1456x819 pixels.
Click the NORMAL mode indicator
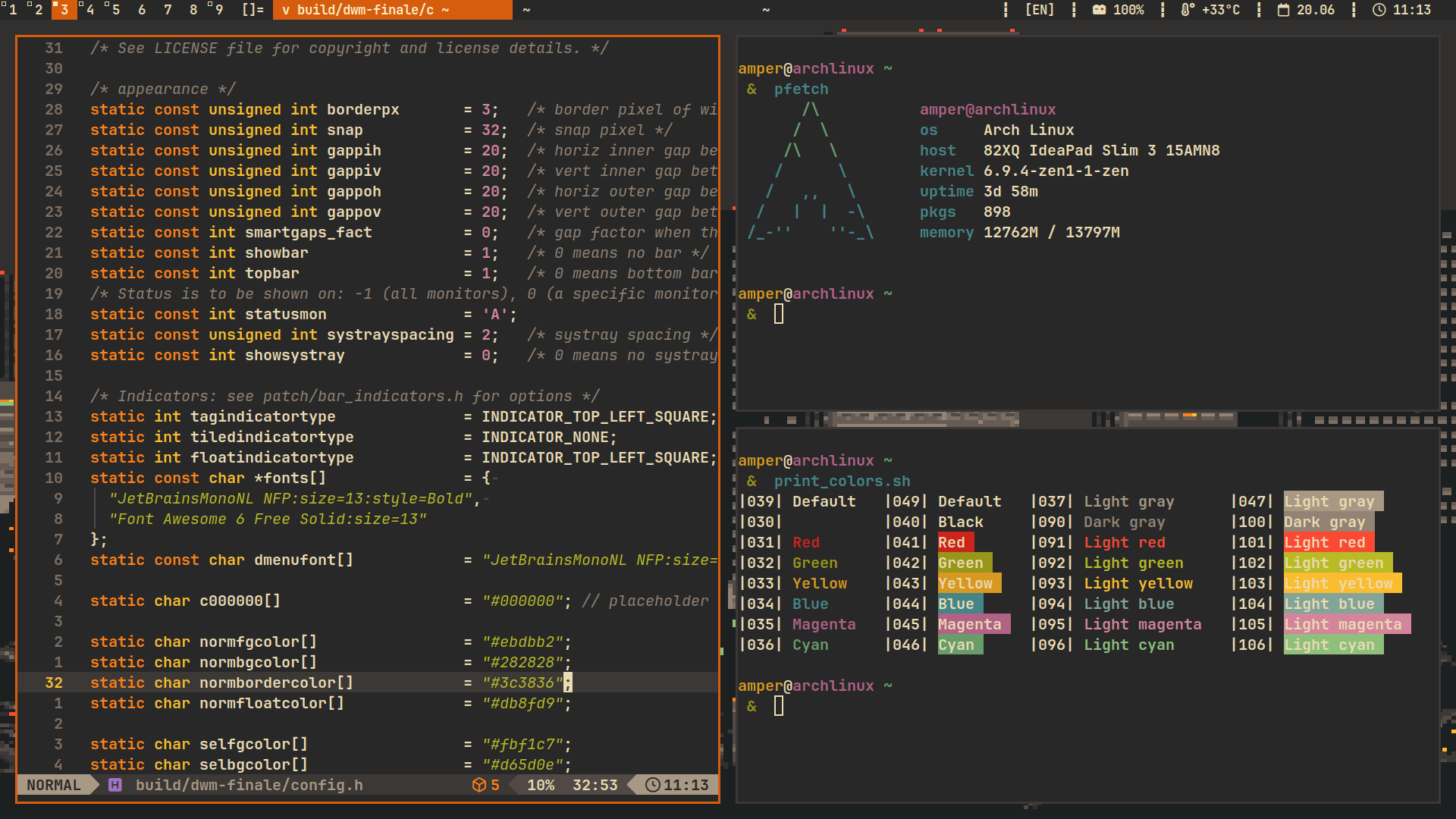click(x=53, y=785)
